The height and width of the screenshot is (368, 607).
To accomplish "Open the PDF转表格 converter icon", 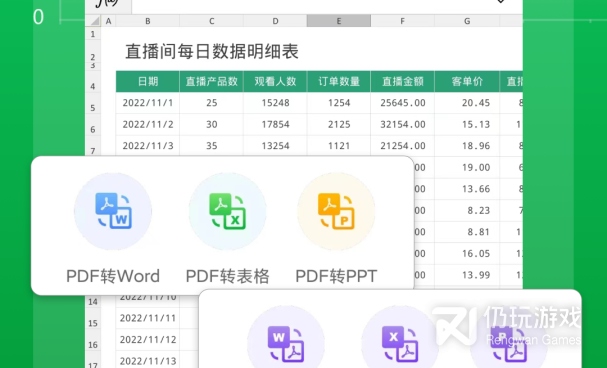I will pos(228,211).
